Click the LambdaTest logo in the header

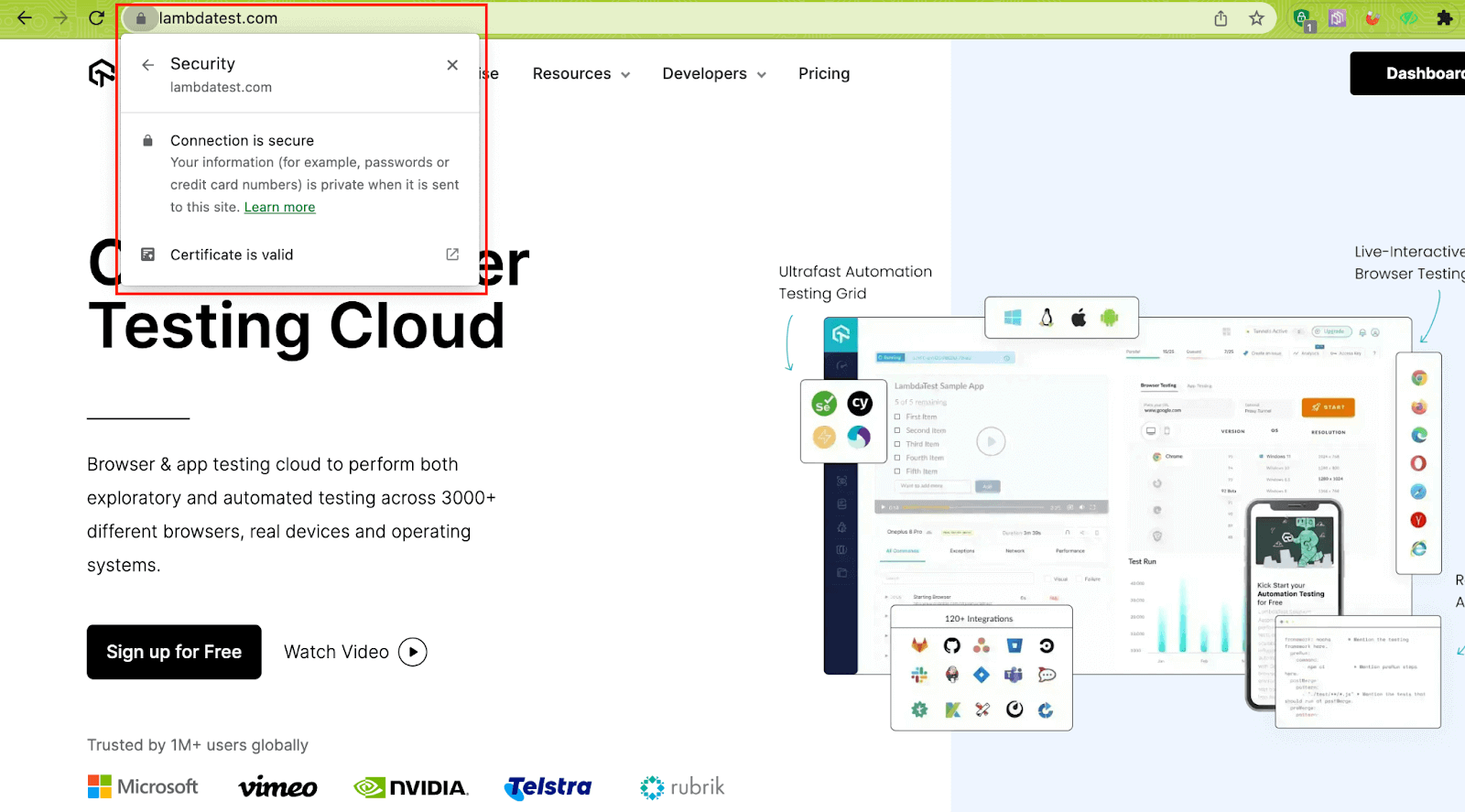click(x=102, y=73)
